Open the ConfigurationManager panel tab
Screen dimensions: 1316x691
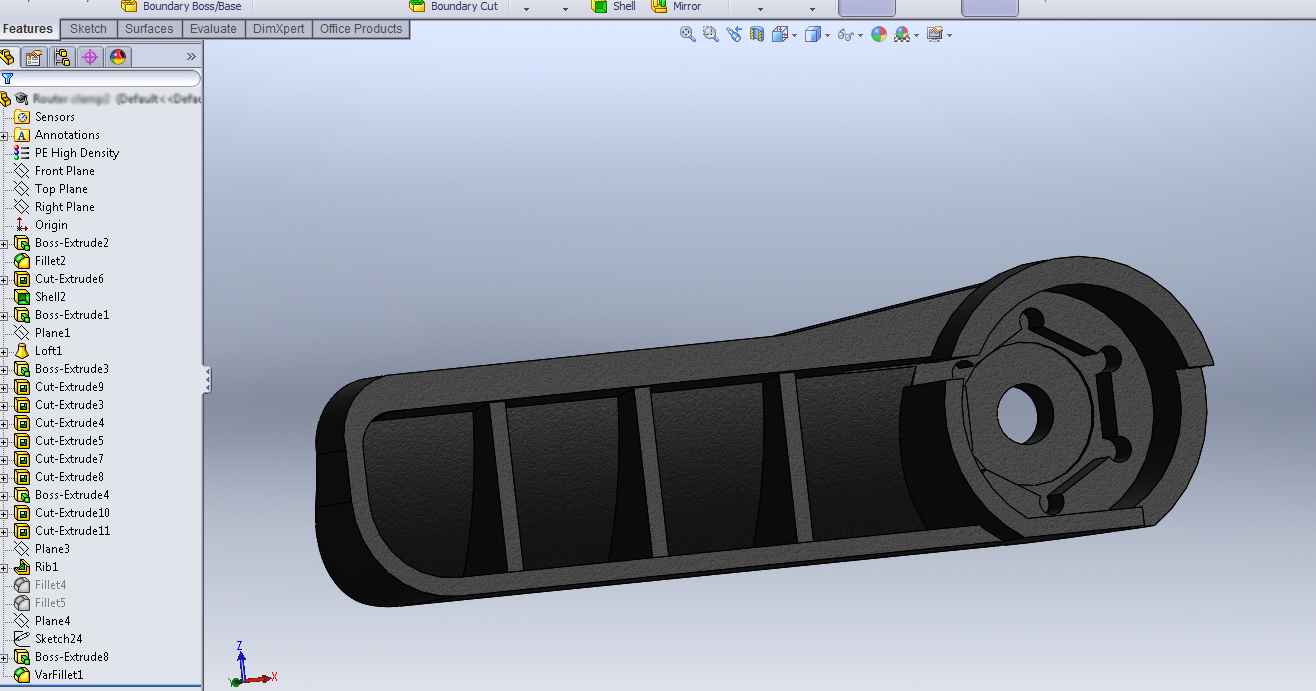(62, 57)
